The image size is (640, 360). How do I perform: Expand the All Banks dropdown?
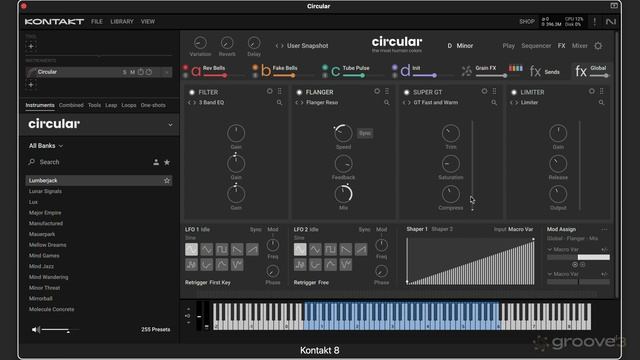46,146
